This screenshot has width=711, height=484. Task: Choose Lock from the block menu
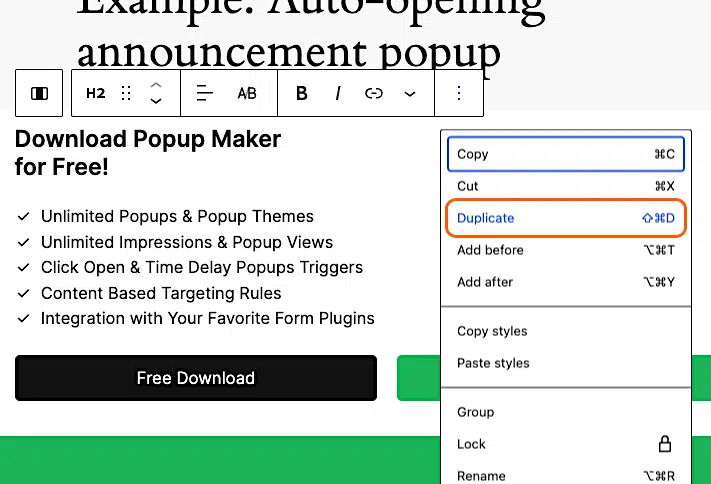[x=565, y=444]
